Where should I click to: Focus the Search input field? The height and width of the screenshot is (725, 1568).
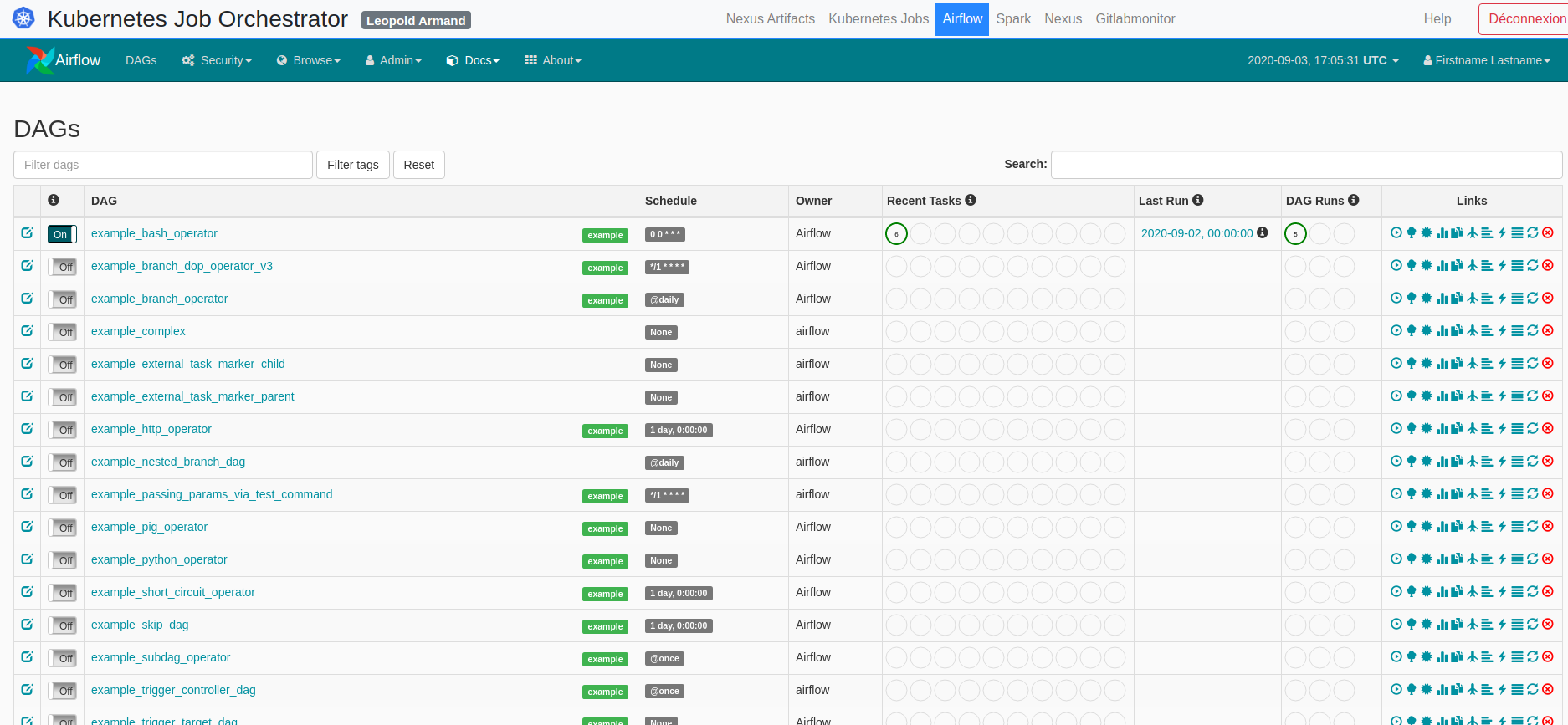pos(1306,165)
